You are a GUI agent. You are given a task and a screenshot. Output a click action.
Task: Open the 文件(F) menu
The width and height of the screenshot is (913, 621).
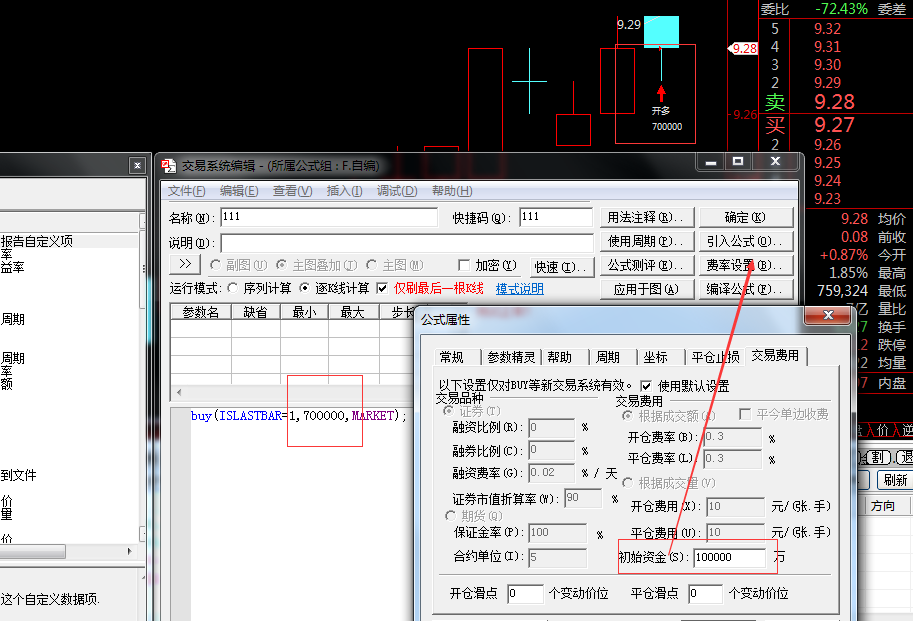pyautogui.click(x=186, y=191)
